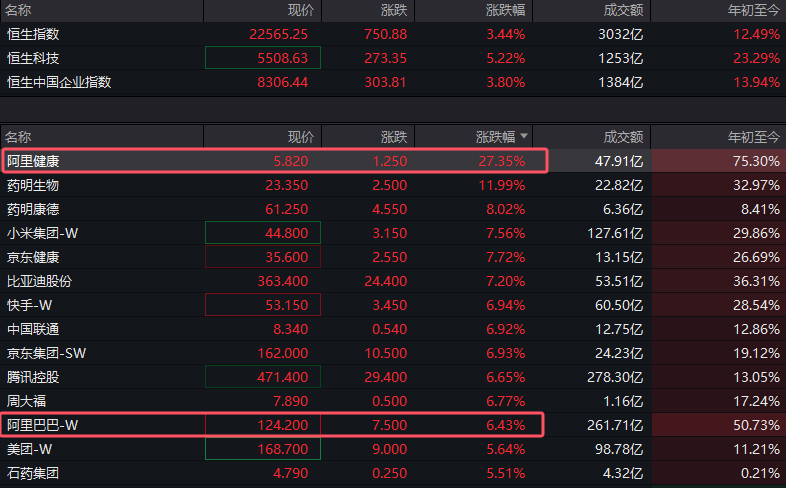Click 腾讯控股 price 471.400
This screenshot has width=786, height=488.
point(283,377)
